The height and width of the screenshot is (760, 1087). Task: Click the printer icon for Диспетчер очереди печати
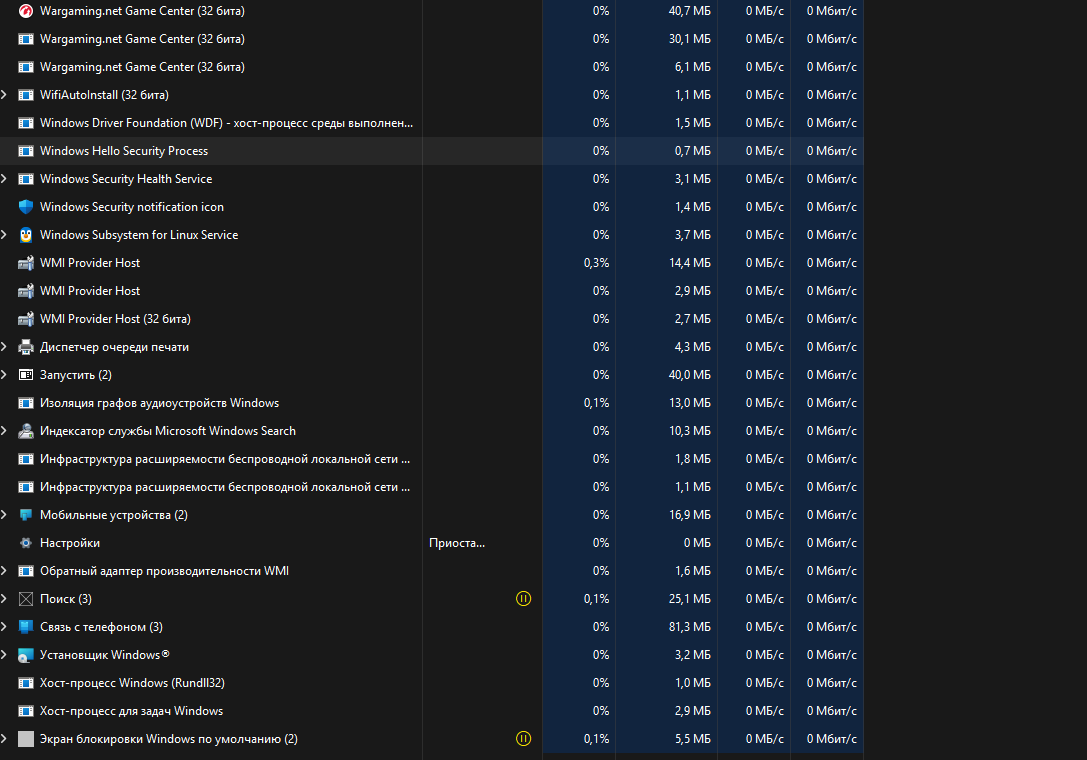coord(26,347)
